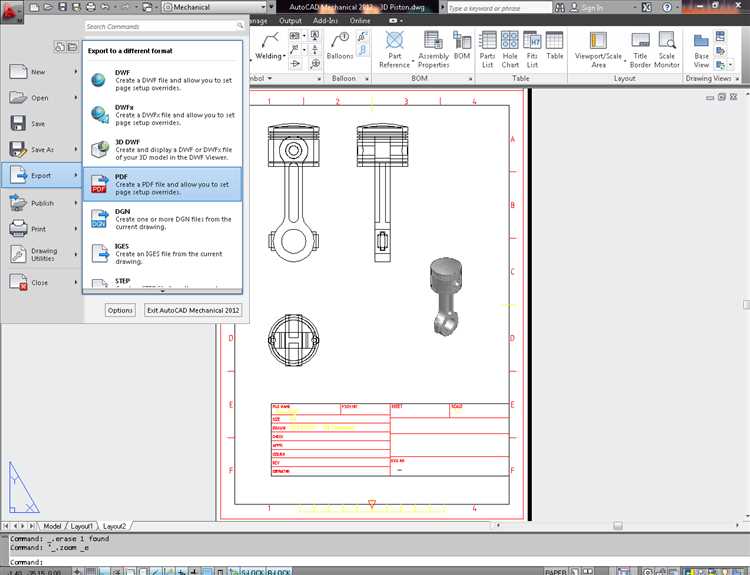The image size is (750, 575).
Task: Select the Balloons tool
Action: coord(340,46)
